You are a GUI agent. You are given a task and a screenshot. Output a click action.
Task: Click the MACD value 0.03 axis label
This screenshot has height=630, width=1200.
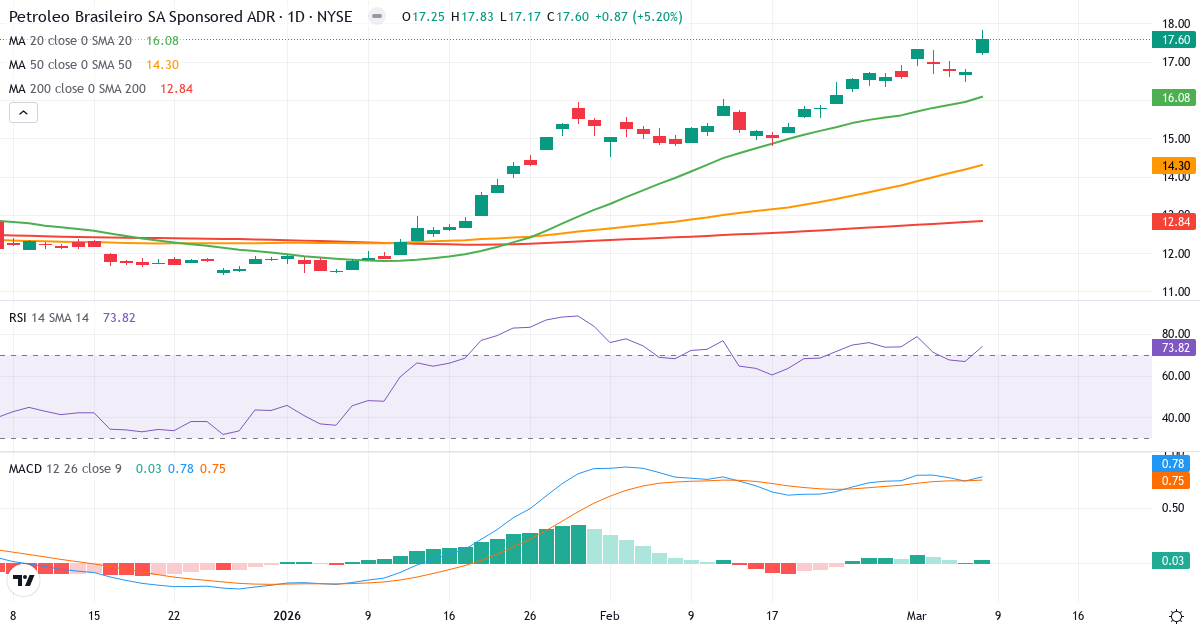[x=1172, y=562]
